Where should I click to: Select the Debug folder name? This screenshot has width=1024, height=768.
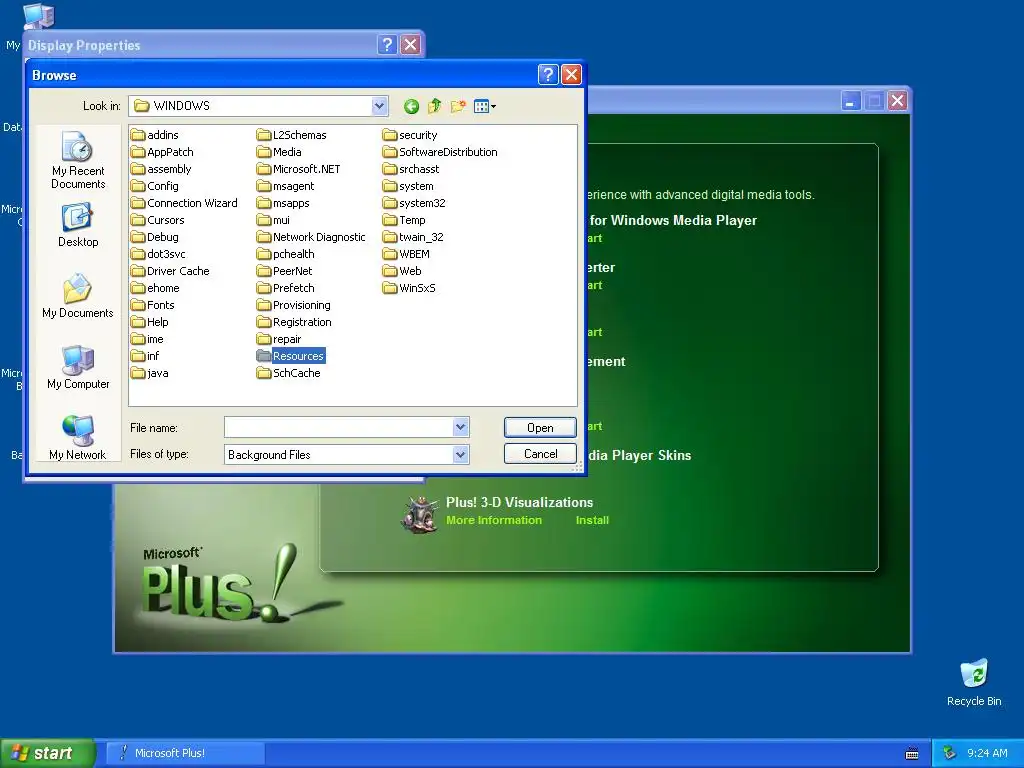[163, 237]
